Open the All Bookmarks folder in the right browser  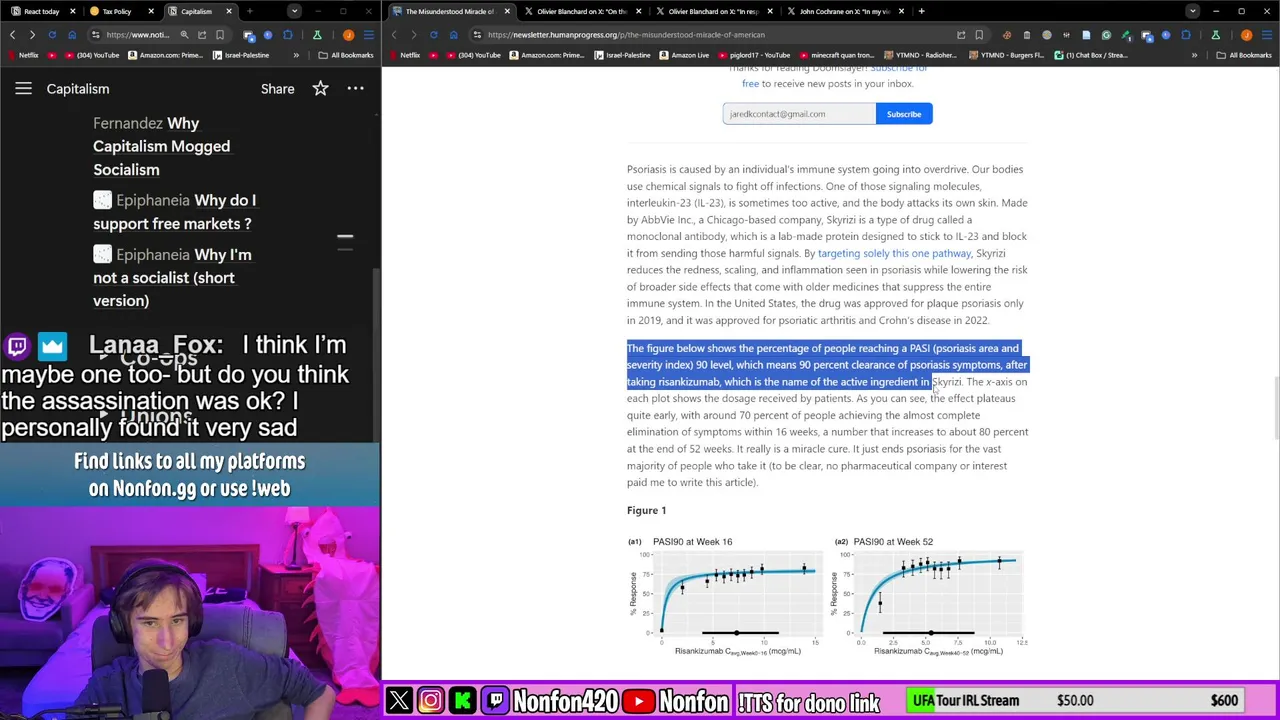click(x=1244, y=55)
